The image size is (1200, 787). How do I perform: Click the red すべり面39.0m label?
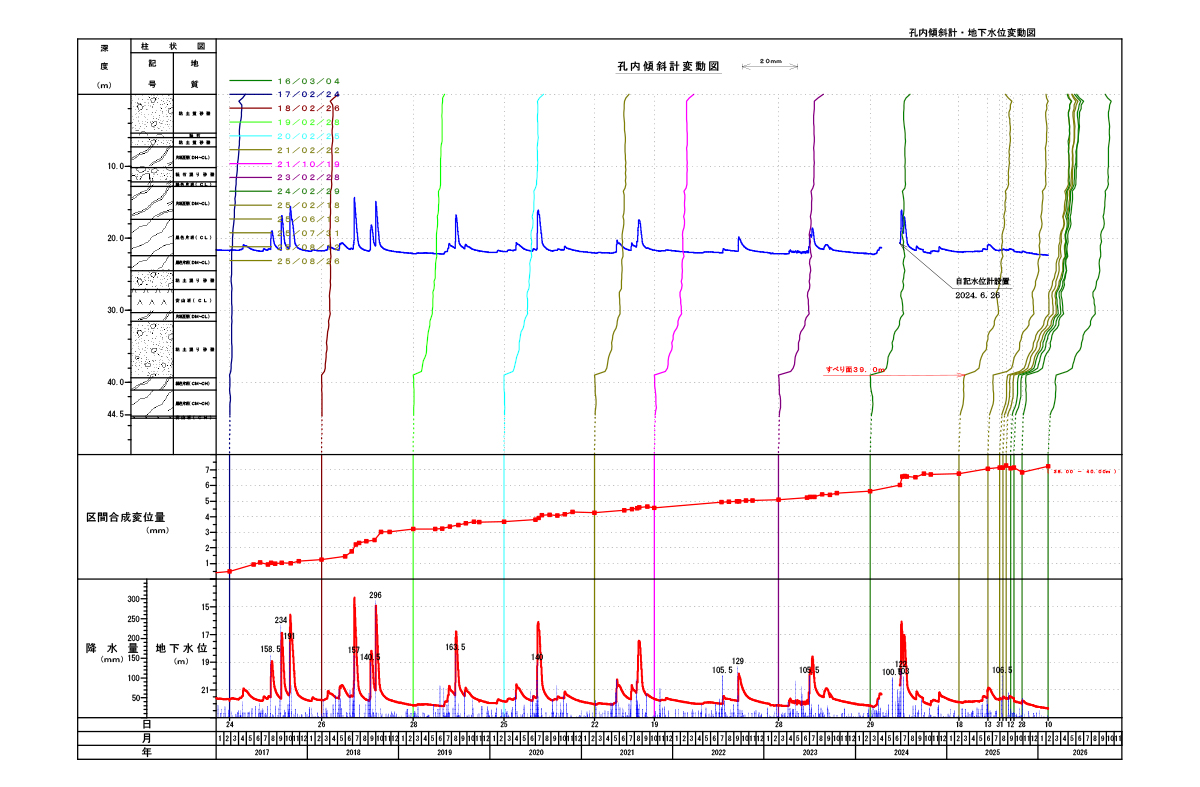click(855, 370)
